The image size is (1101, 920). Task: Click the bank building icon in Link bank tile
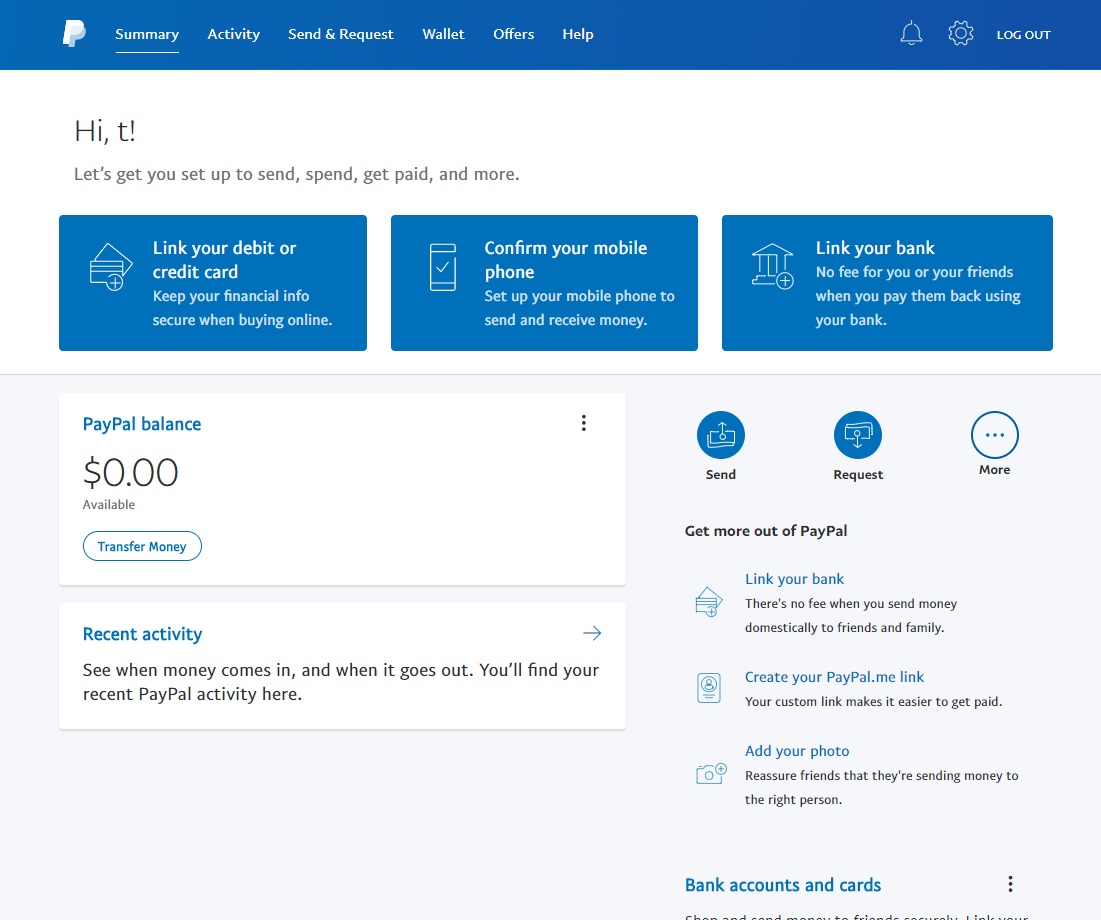pos(772,266)
